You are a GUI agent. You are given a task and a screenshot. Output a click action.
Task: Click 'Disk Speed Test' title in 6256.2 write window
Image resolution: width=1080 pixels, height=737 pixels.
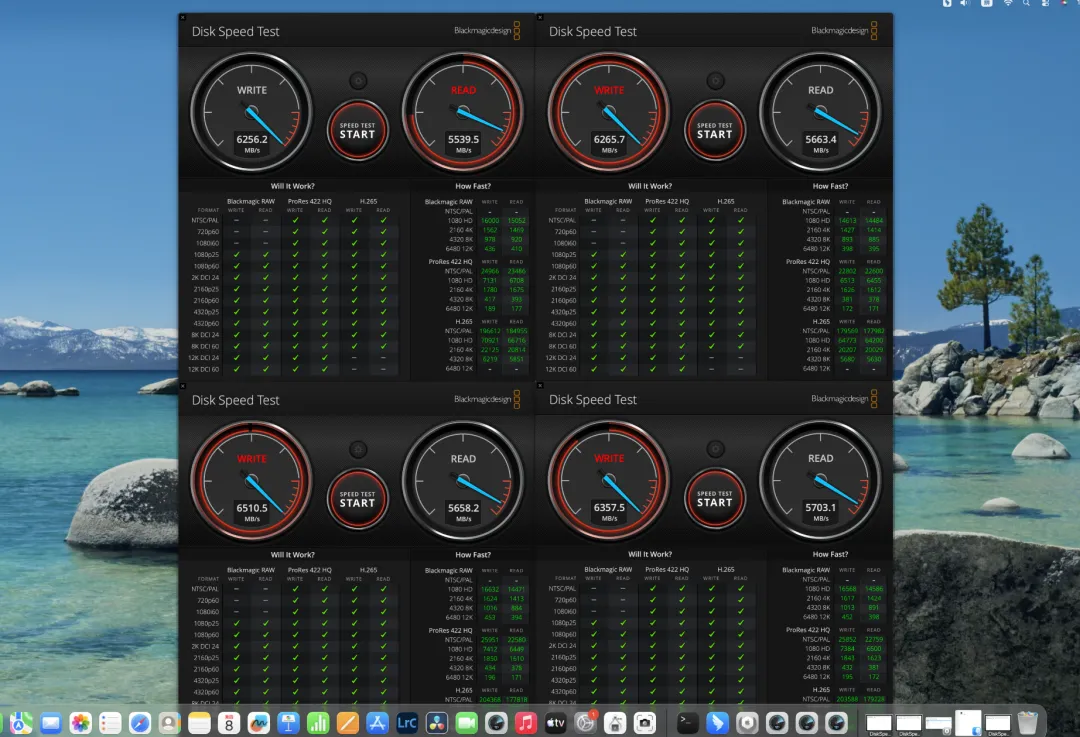pos(236,32)
